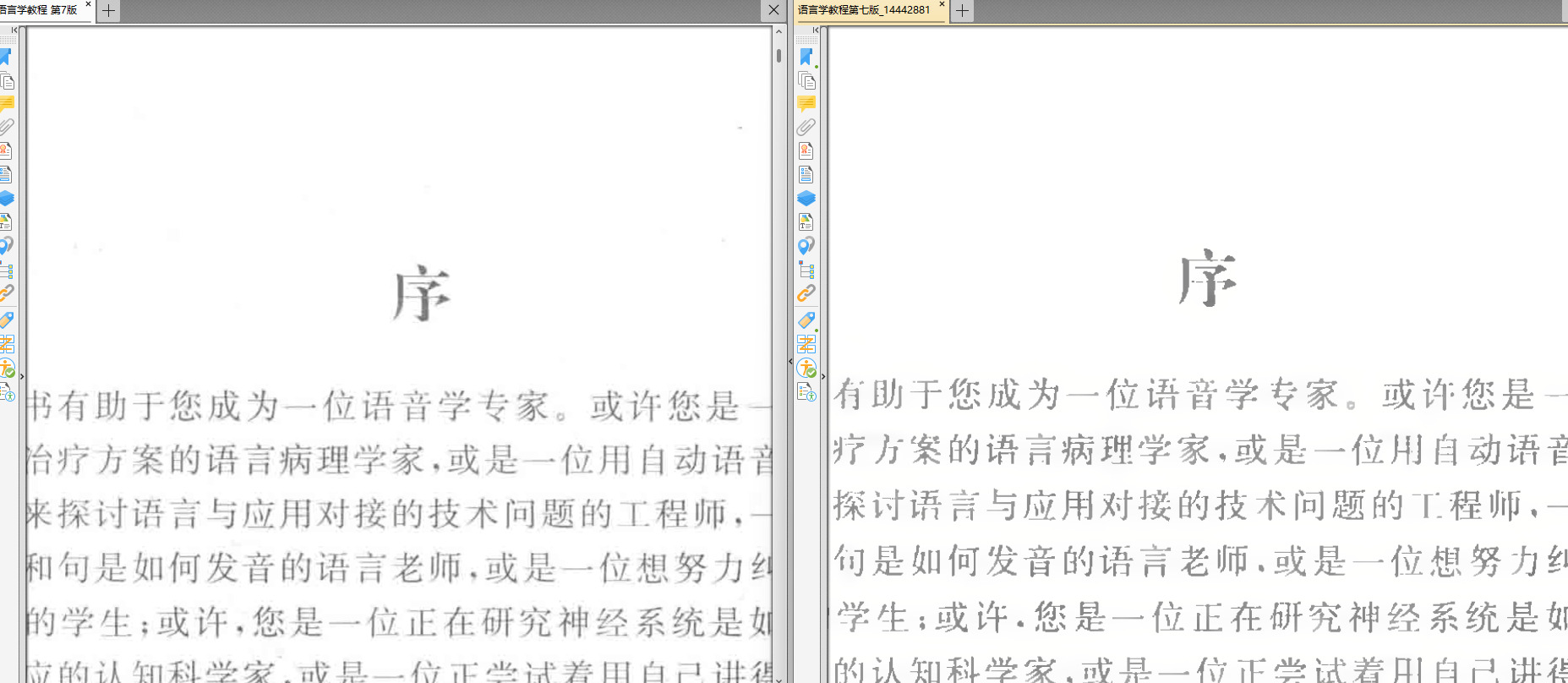Click the 序 heading in right document

coord(1207,277)
